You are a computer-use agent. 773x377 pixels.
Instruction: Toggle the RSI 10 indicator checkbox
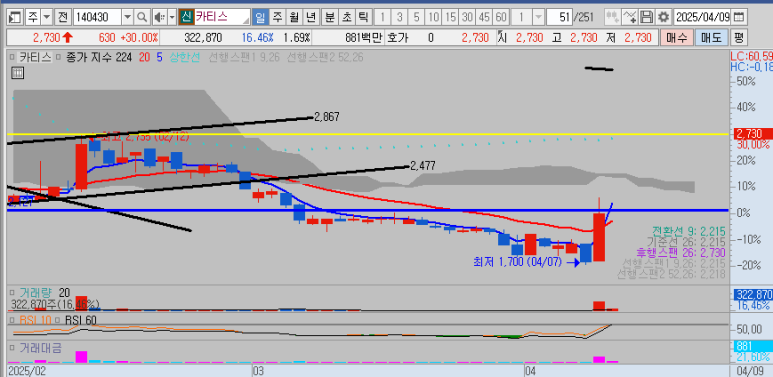point(12,320)
